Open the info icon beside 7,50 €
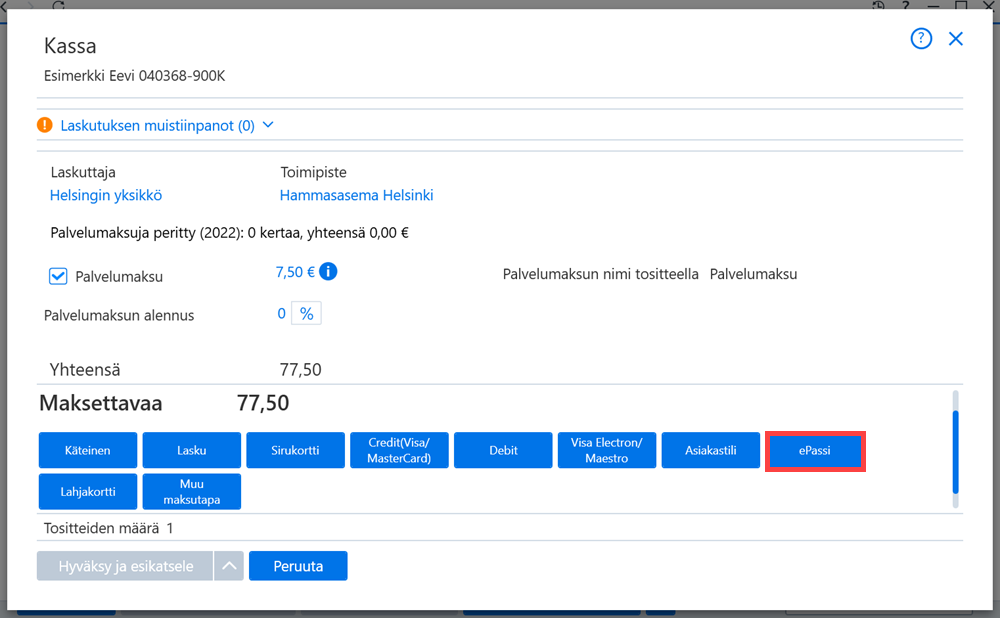Image resolution: width=1000 pixels, height=618 pixels. coord(328,272)
